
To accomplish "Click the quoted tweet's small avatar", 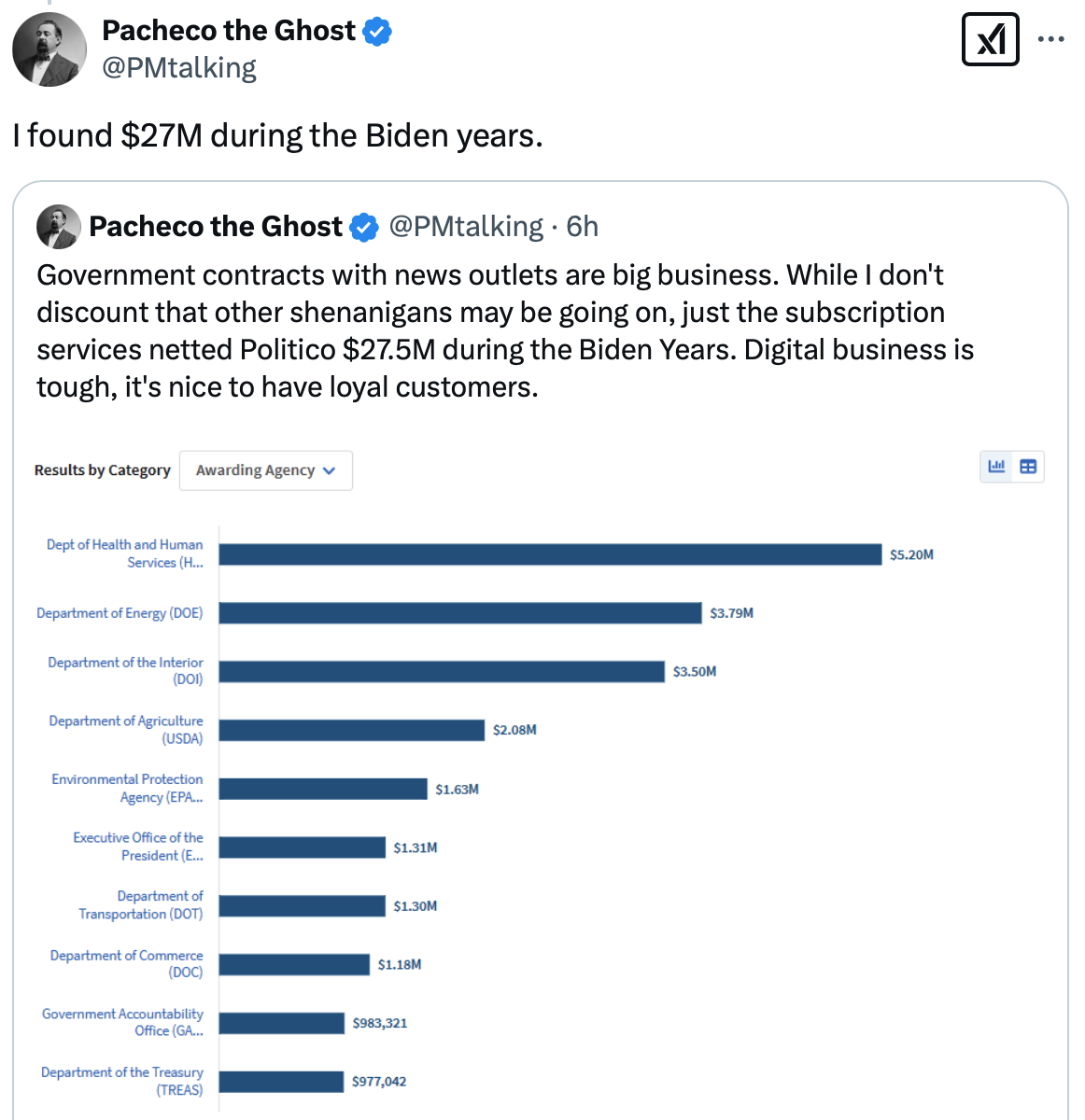I will tap(58, 227).
